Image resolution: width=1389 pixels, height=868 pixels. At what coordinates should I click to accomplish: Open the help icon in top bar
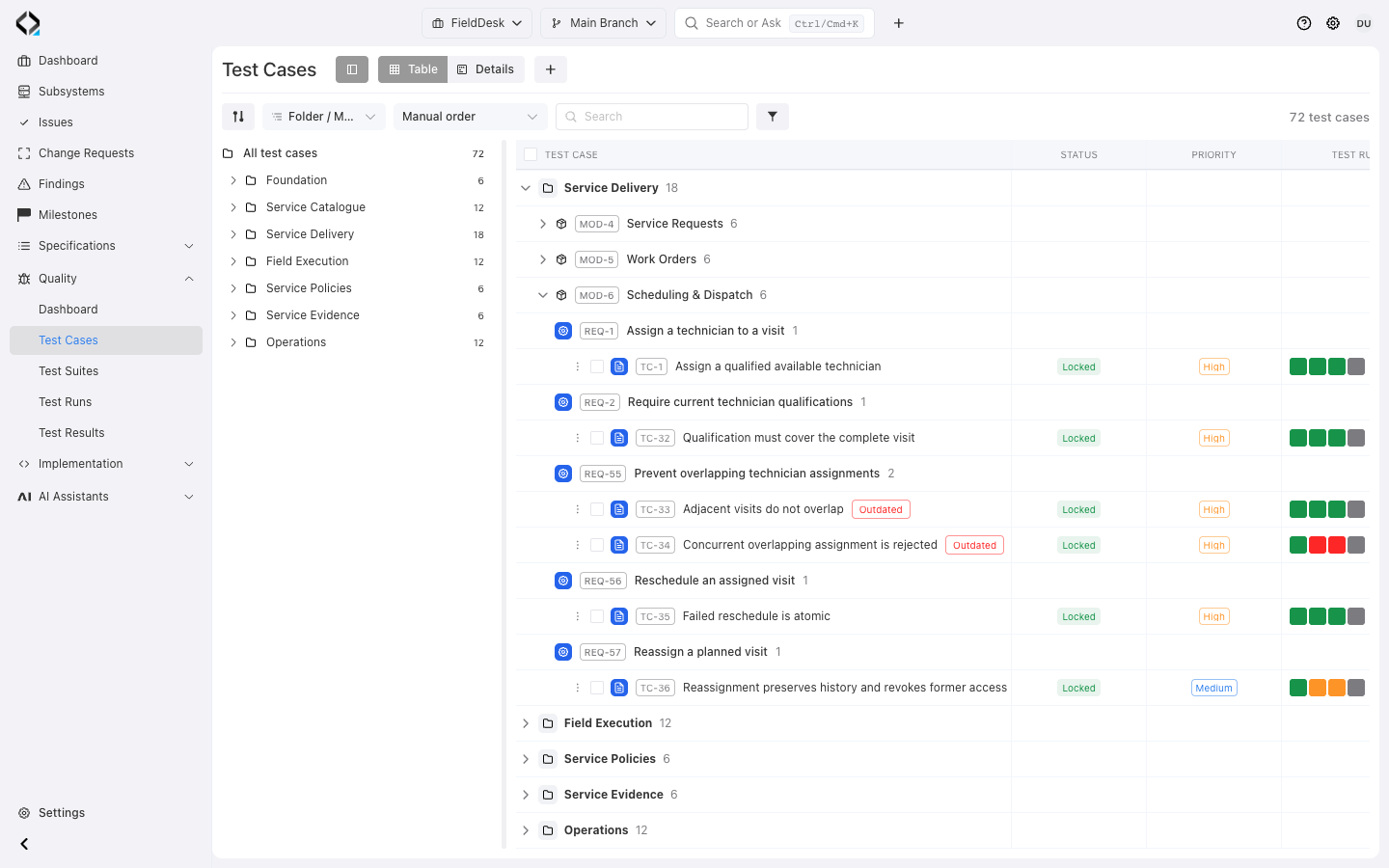(x=1304, y=23)
